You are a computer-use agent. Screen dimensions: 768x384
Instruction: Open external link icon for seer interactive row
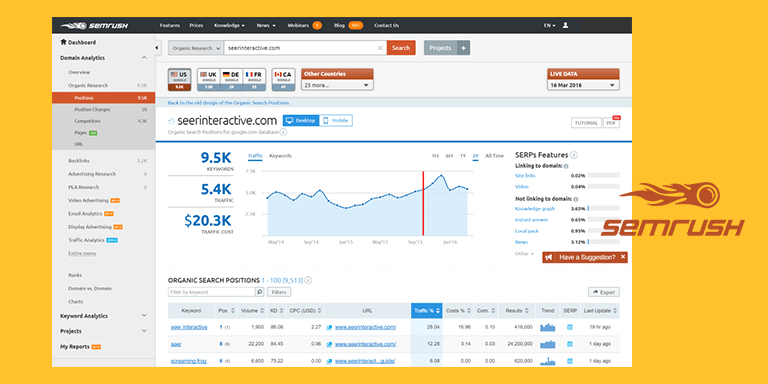click(x=329, y=327)
